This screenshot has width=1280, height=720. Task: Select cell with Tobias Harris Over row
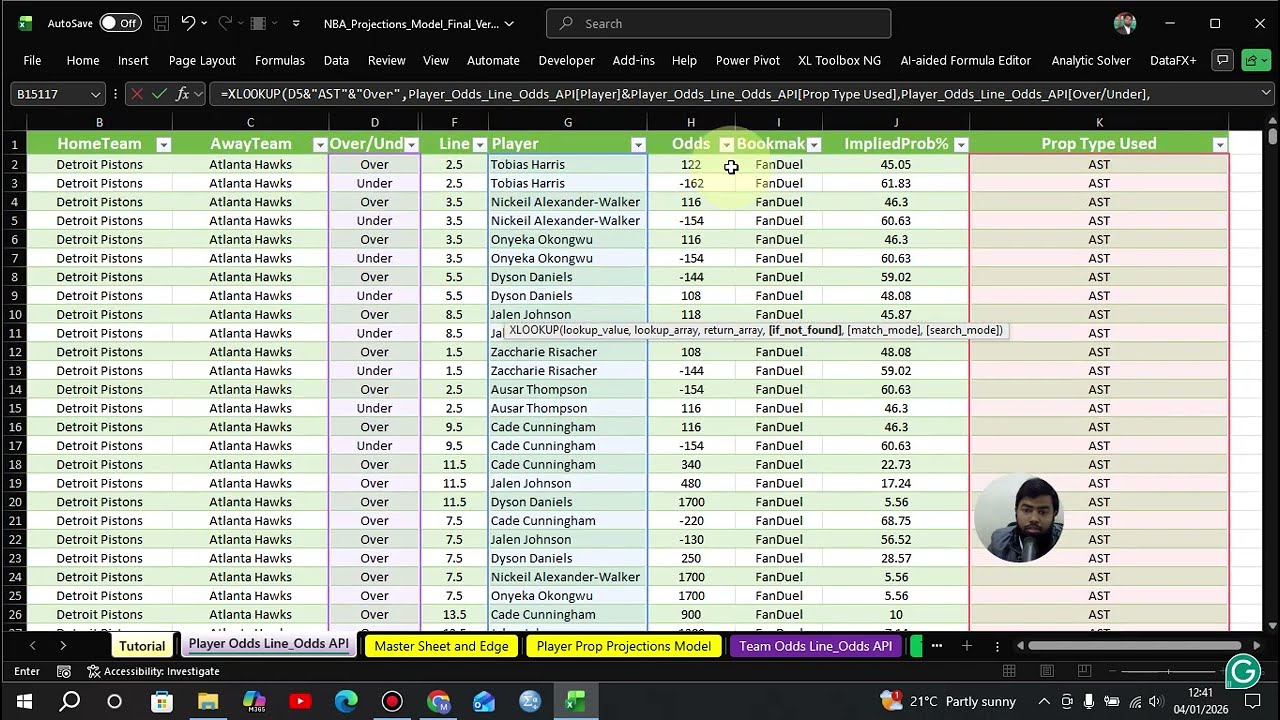(567, 164)
